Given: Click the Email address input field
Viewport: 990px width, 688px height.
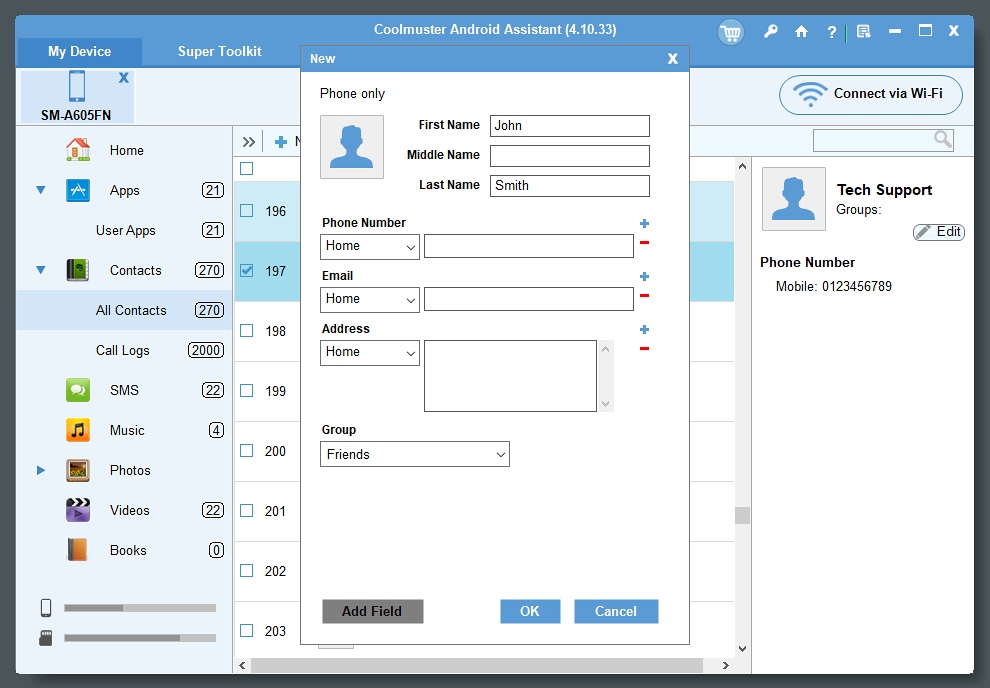Looking at the screenshot, I should [x=528, y=299].
